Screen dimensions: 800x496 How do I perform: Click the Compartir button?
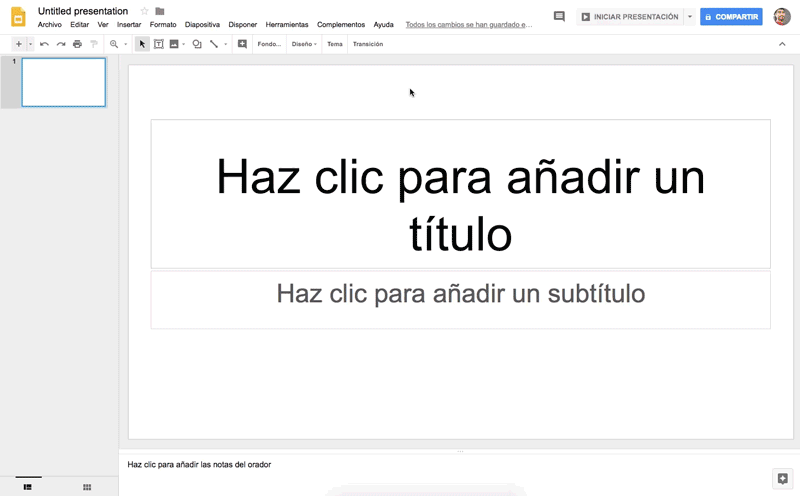pos(731,17)
